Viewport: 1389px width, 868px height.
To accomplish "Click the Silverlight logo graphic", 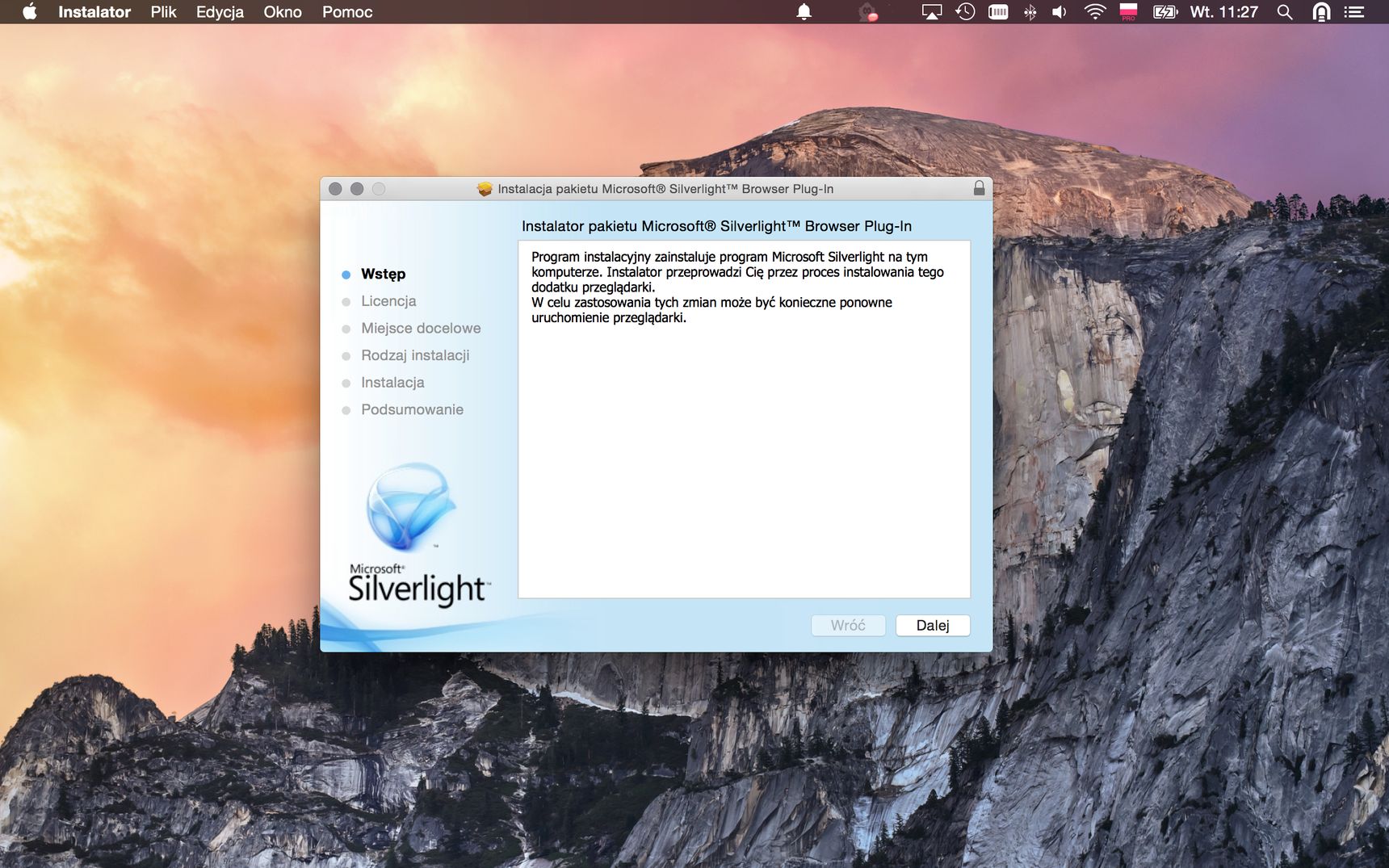I will coord(418,534).
